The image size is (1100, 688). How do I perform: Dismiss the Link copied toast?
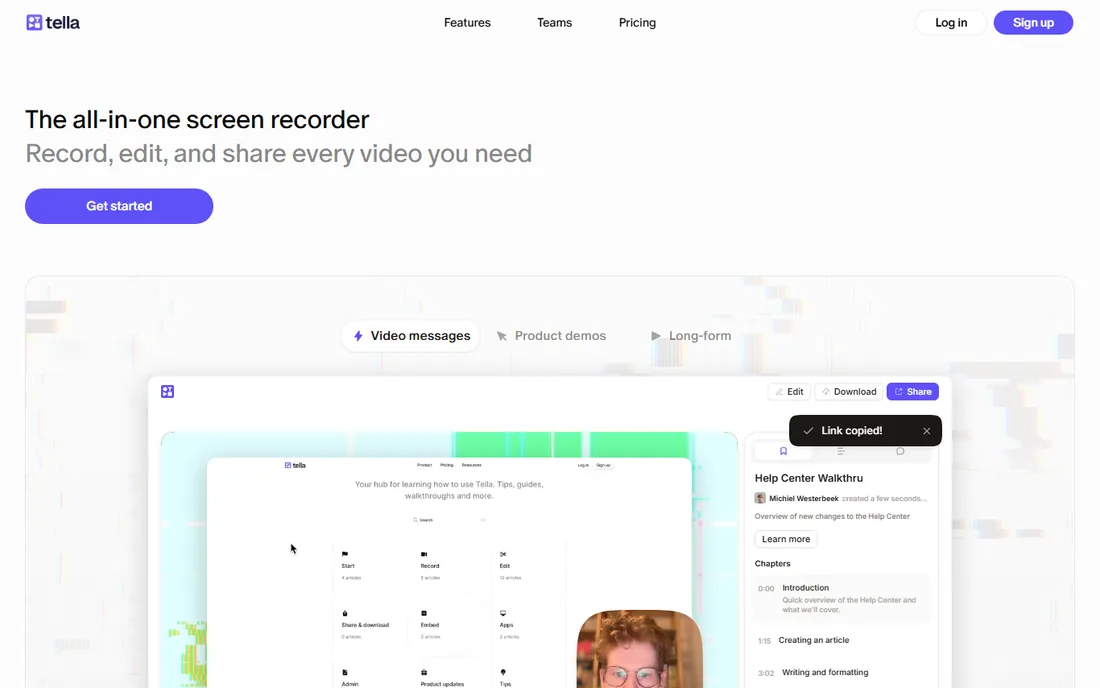tap(927, 431)
